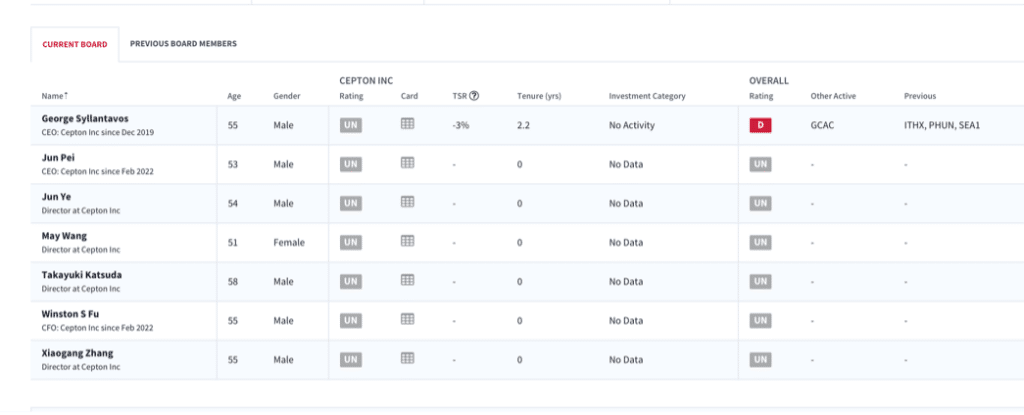Open the card icon for Takayuki Katsuda

tap(408, 280)
